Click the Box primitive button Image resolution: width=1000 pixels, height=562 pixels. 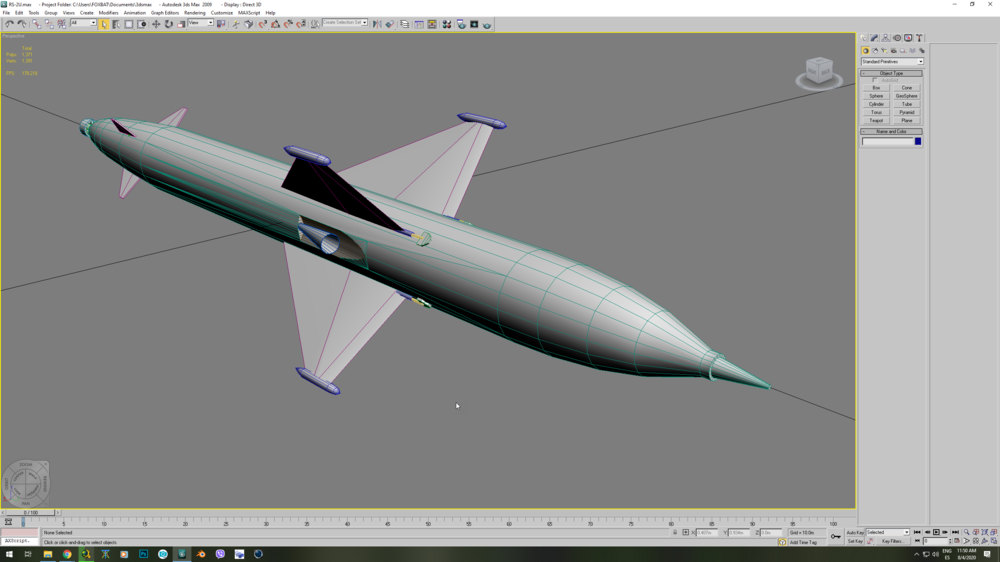pos(876,88)
